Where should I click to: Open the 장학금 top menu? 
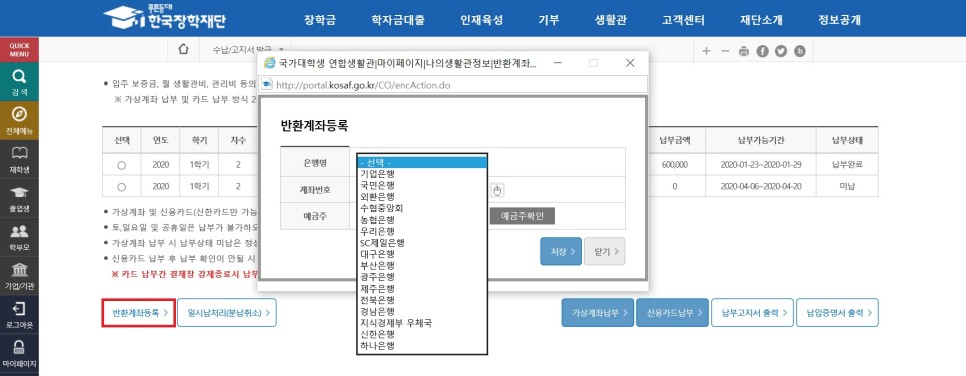point(320,20)
